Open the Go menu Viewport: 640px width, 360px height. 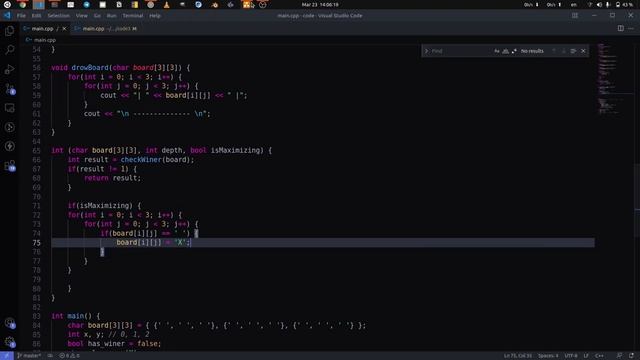click(97, 16)
